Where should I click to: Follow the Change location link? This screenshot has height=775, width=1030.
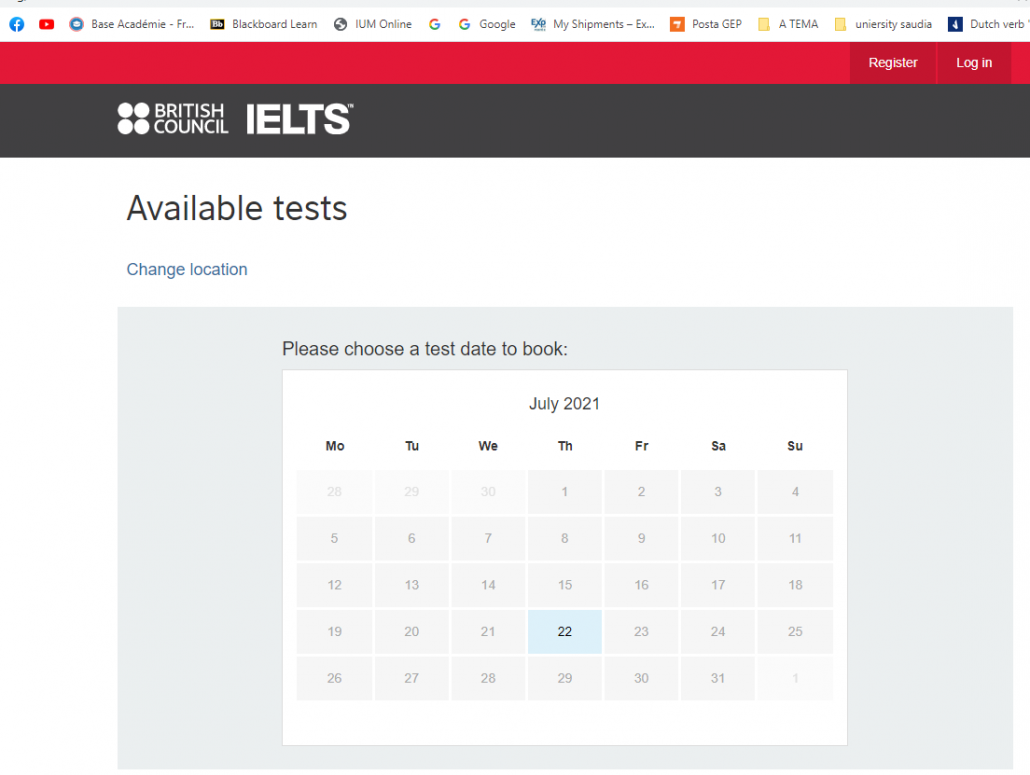click(x=187, y=269)
